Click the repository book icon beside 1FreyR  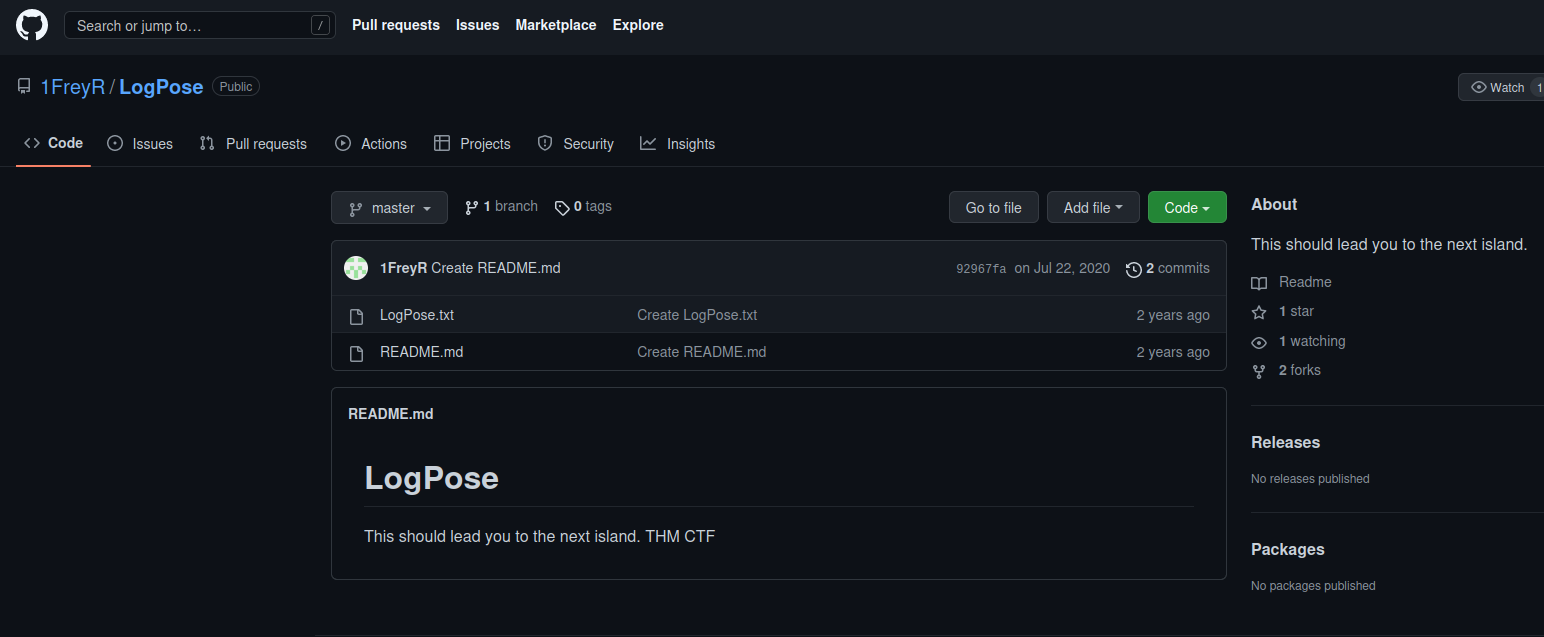click(x=24, y=87)
